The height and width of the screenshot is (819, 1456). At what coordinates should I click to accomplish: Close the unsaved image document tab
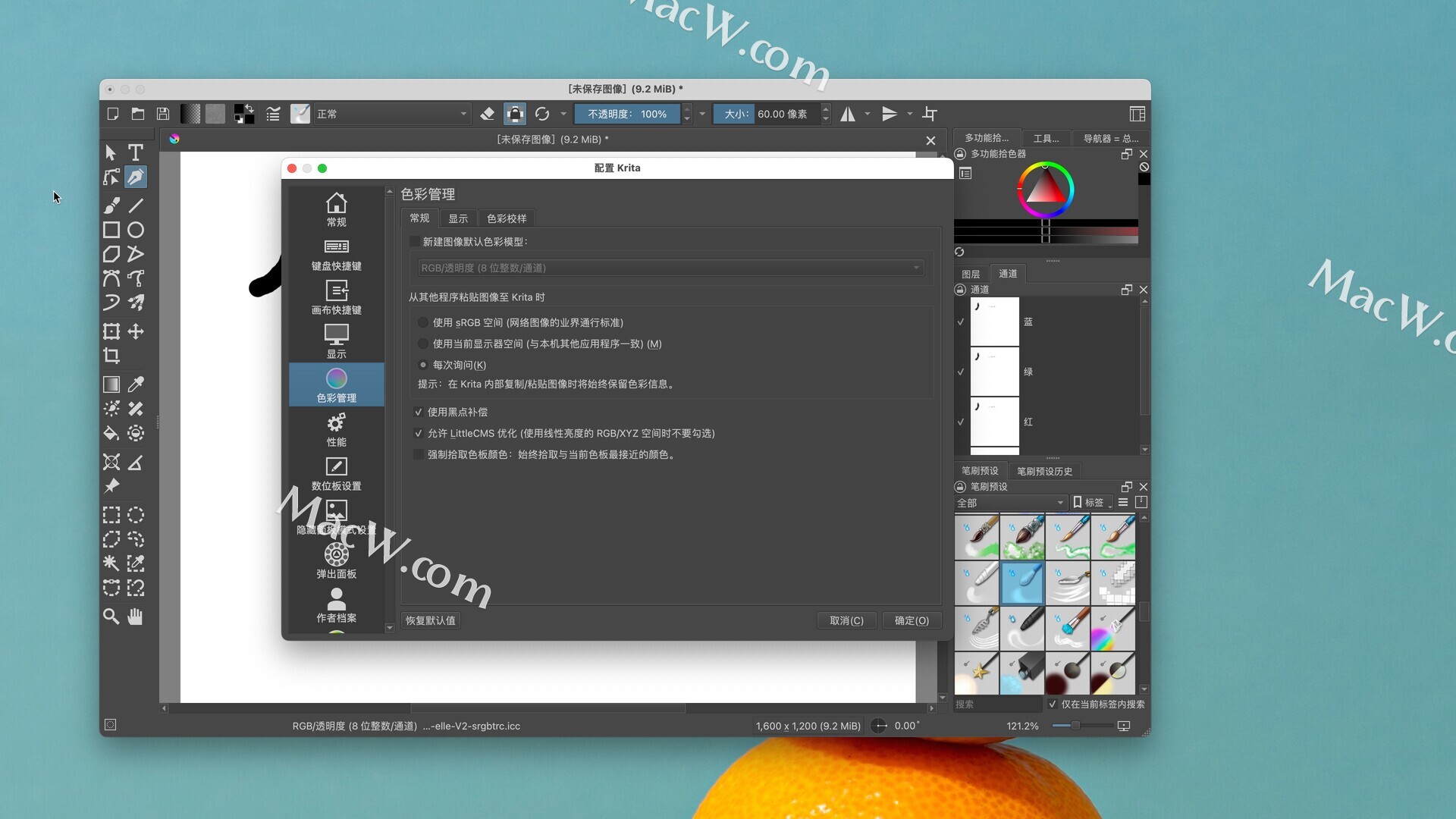pos(930,140)
